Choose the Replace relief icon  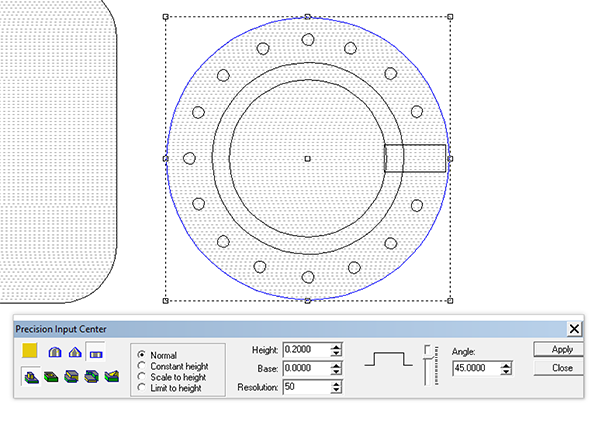click(x=112, y=377)
